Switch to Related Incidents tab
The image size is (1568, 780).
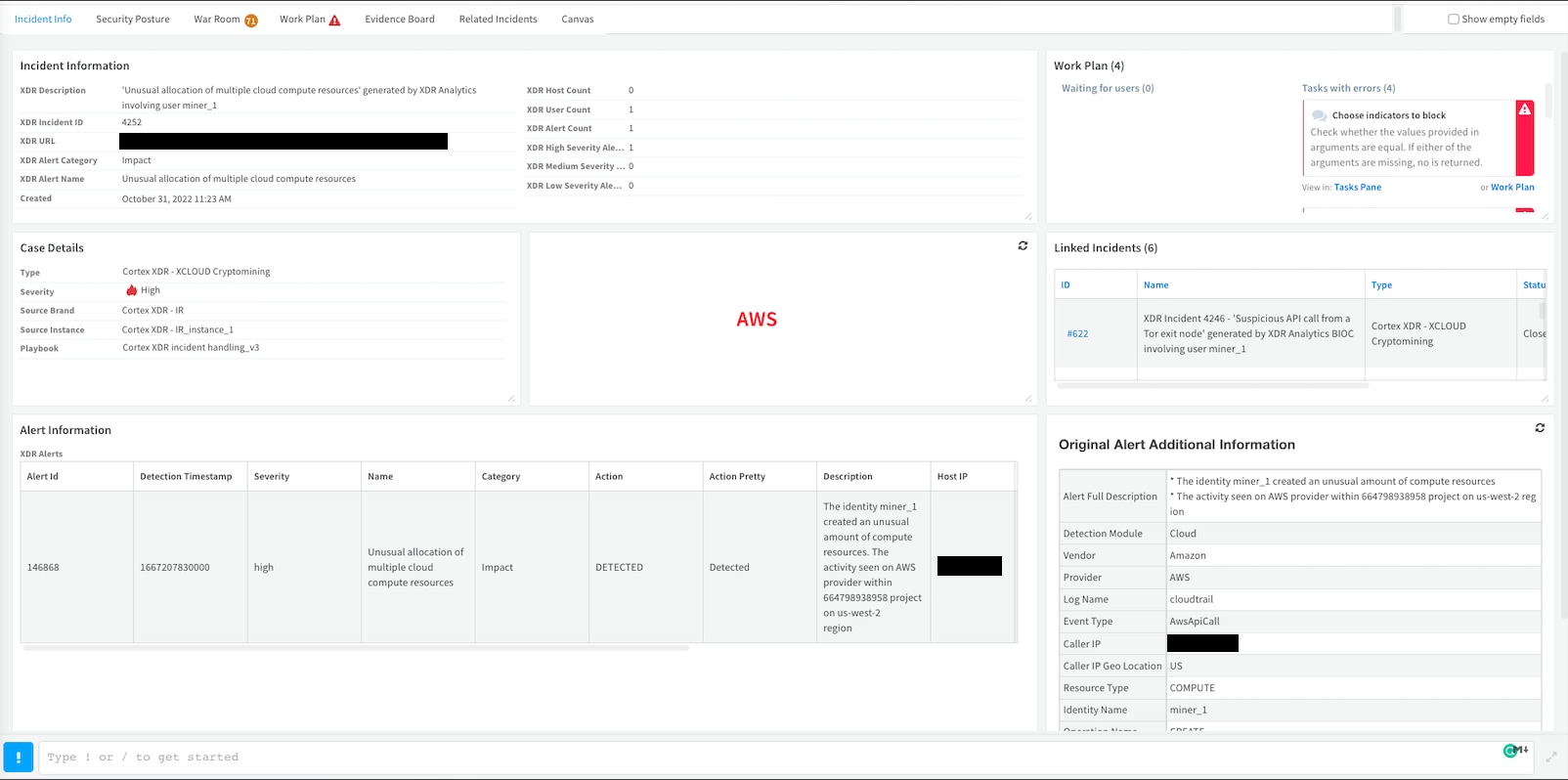499,20
